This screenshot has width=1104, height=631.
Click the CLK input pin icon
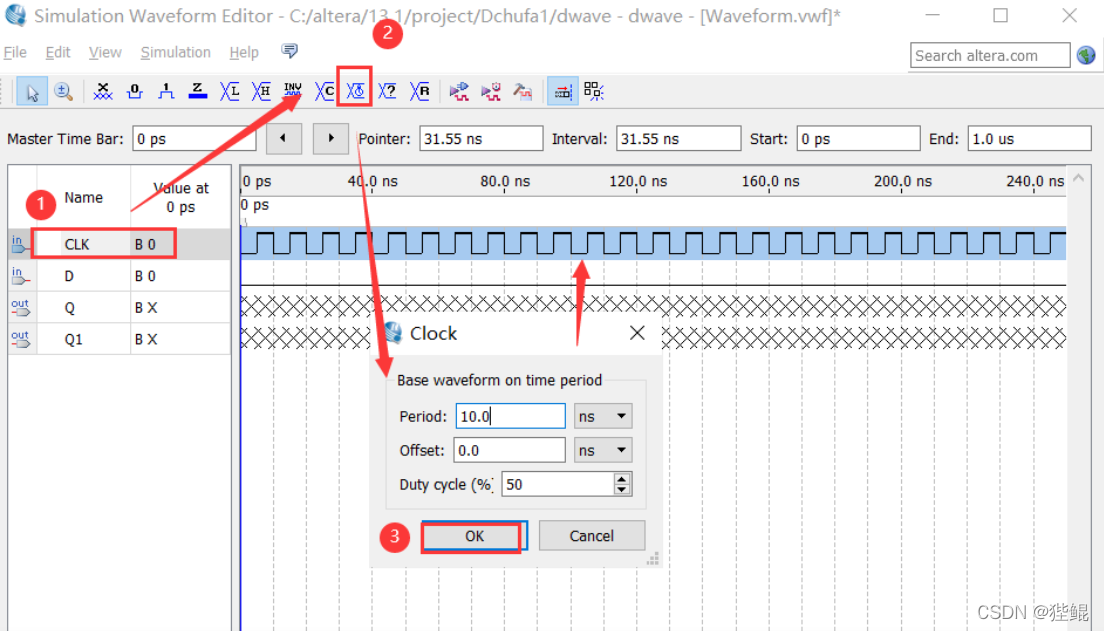click(21, 244)
